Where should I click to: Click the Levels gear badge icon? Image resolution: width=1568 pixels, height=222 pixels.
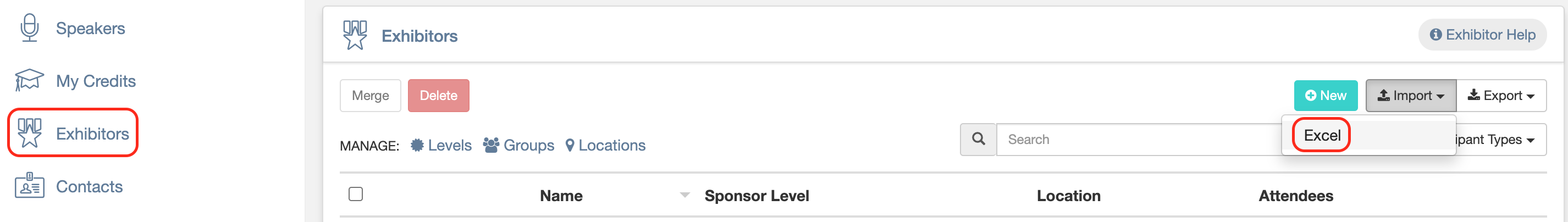pos(417,145)
